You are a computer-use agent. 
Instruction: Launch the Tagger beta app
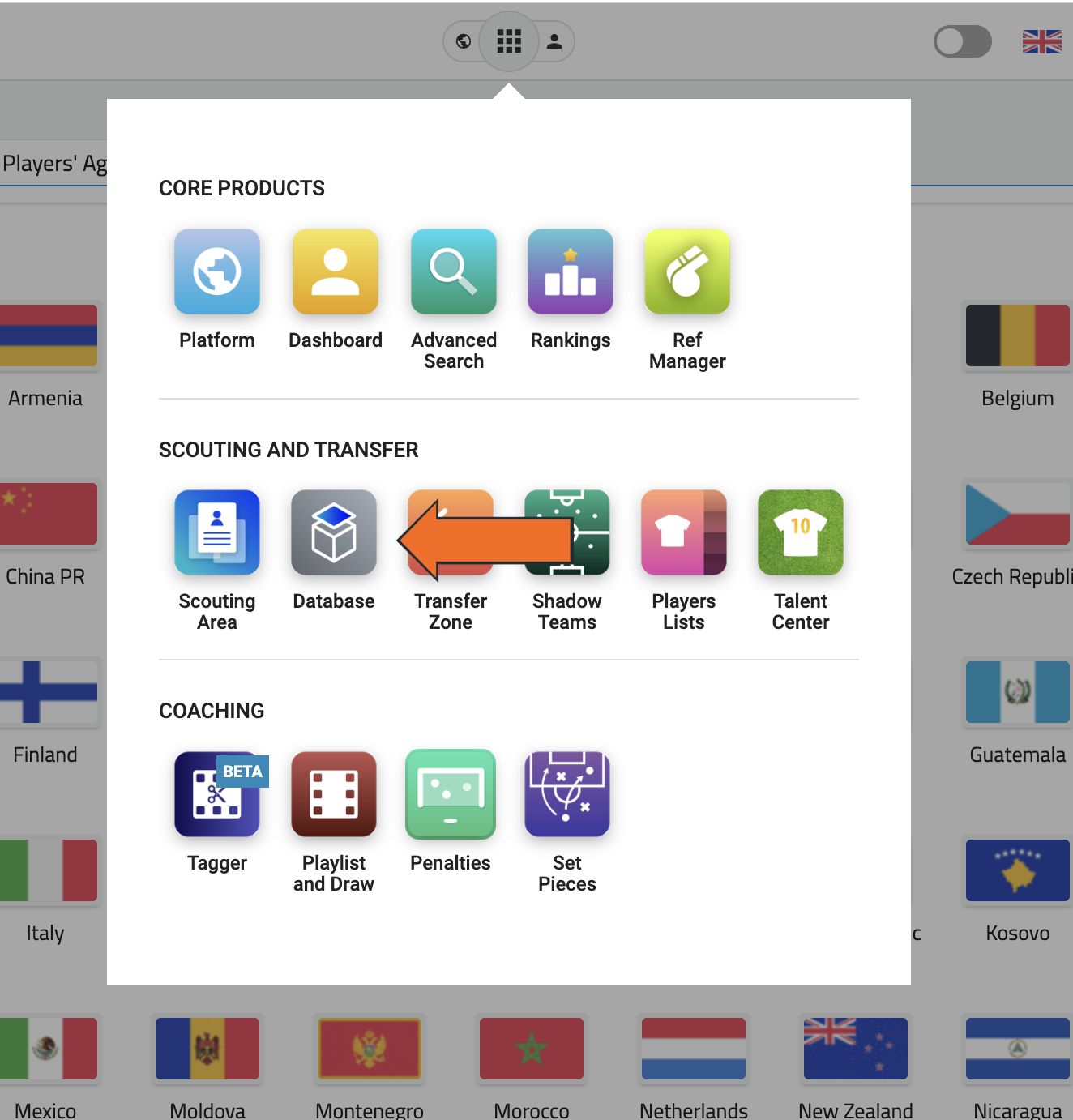(217, 794)
